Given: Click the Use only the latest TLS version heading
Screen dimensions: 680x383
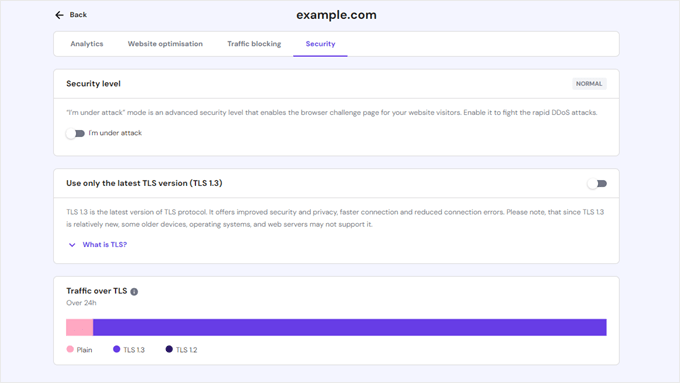Looking at the screenshot, I should tap(144, 183).
